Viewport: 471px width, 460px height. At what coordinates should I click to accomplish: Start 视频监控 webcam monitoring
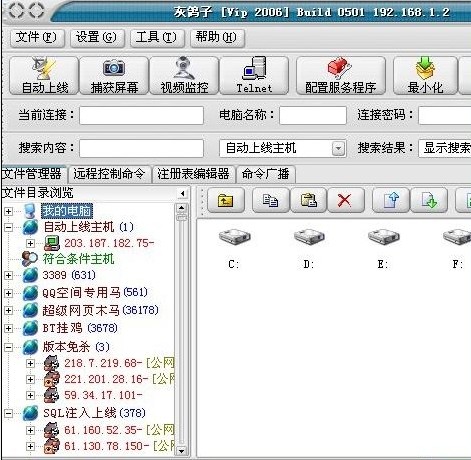tap(184, 76)
